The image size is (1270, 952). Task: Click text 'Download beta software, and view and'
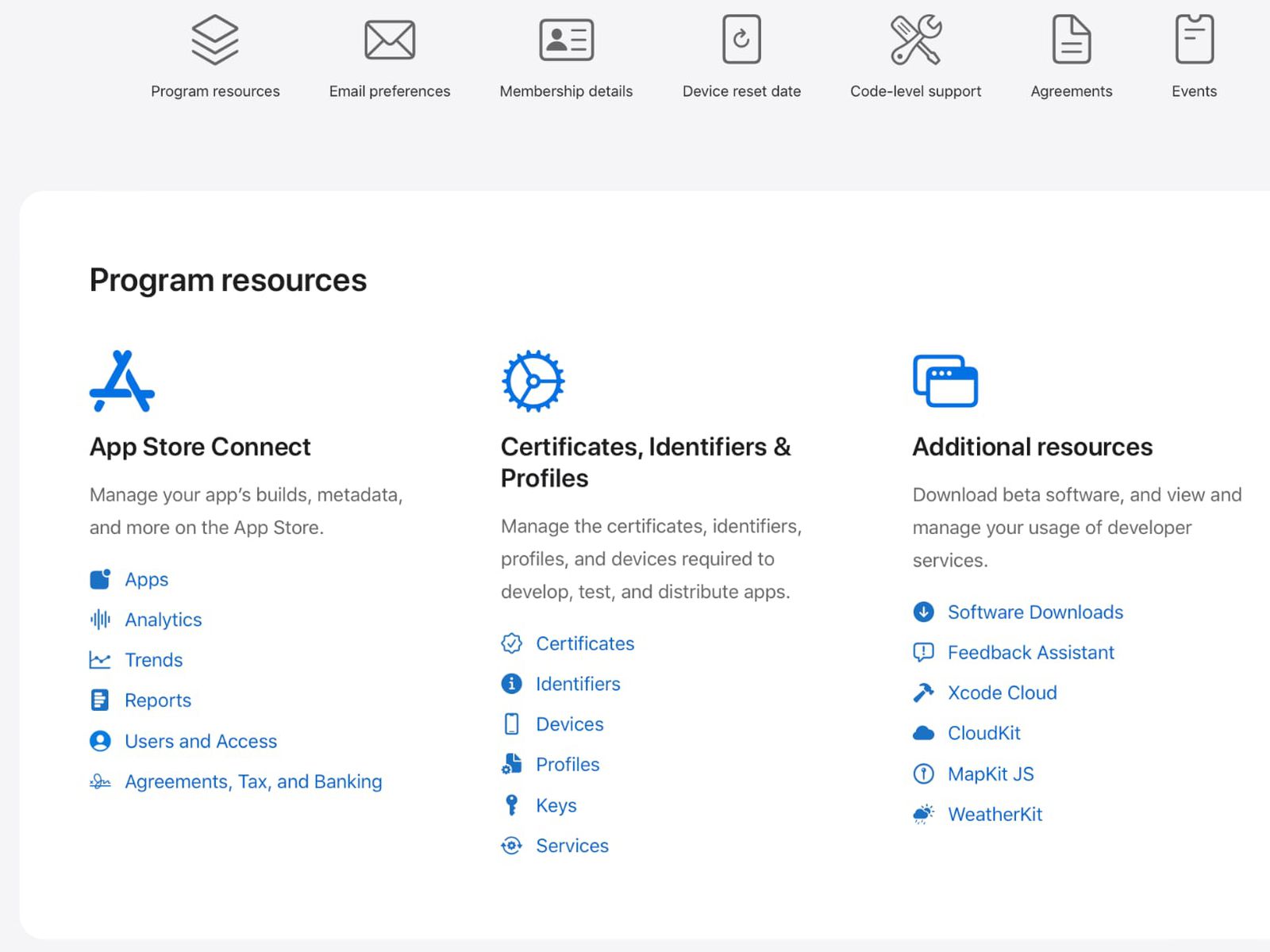coord(1077,495)
